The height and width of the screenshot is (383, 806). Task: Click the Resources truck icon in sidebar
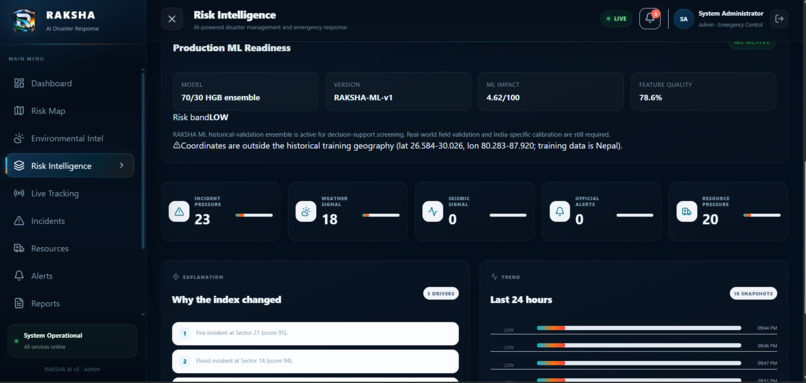pos(19,248)
